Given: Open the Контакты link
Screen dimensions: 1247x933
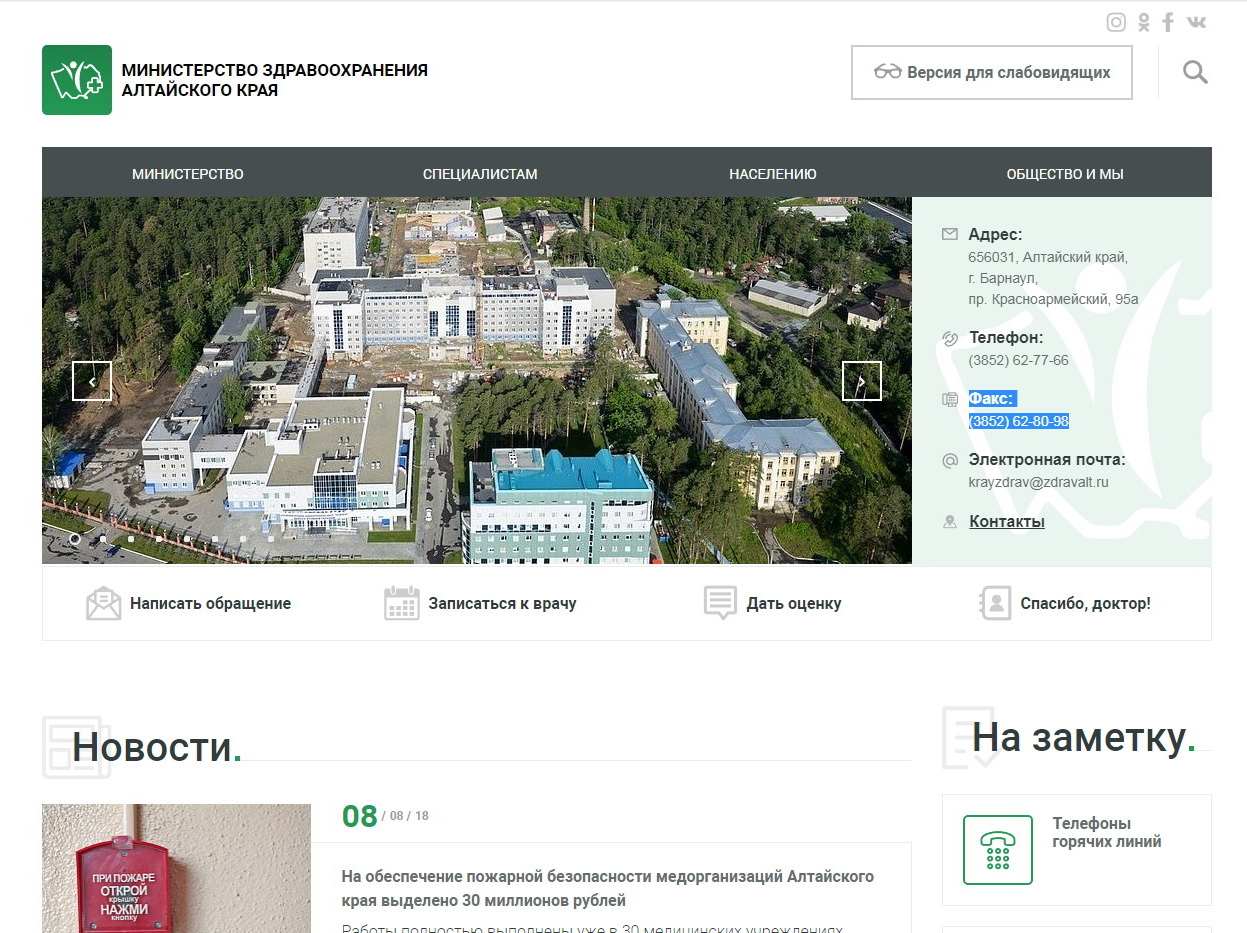Looking at the screenshot, I should pyautogui.click(x=1007, y=522).
